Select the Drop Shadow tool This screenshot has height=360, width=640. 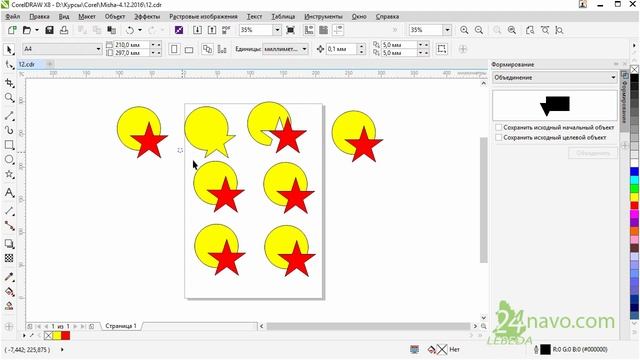pyautogui.click(x=9, y=244)
